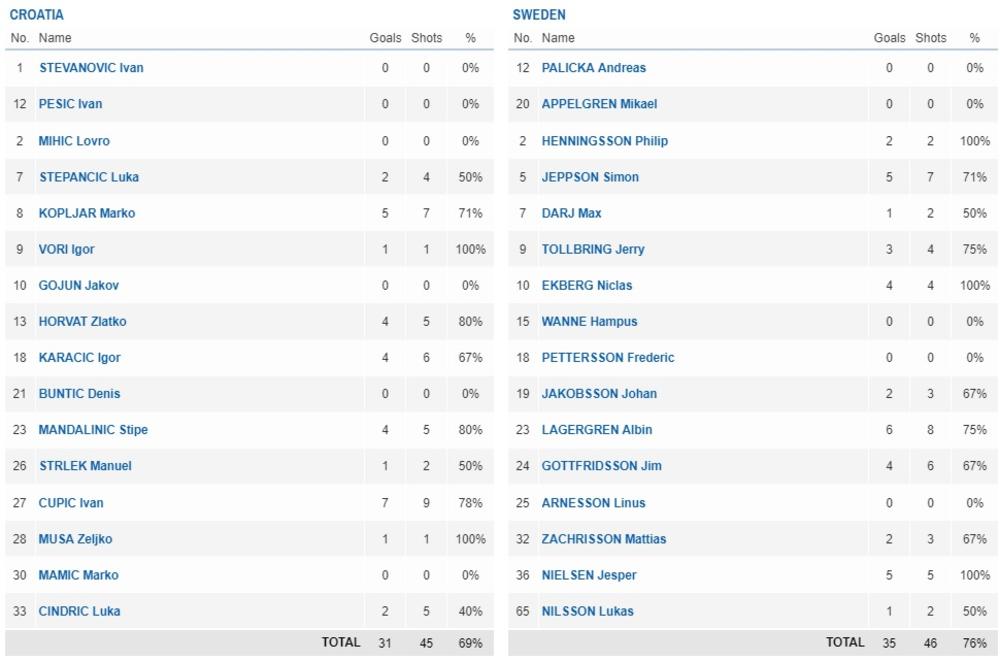The width and height of the screenshot is (1000, 661).
Task: Click PALICKA Andreas link
Action: [x=594, y=68]
